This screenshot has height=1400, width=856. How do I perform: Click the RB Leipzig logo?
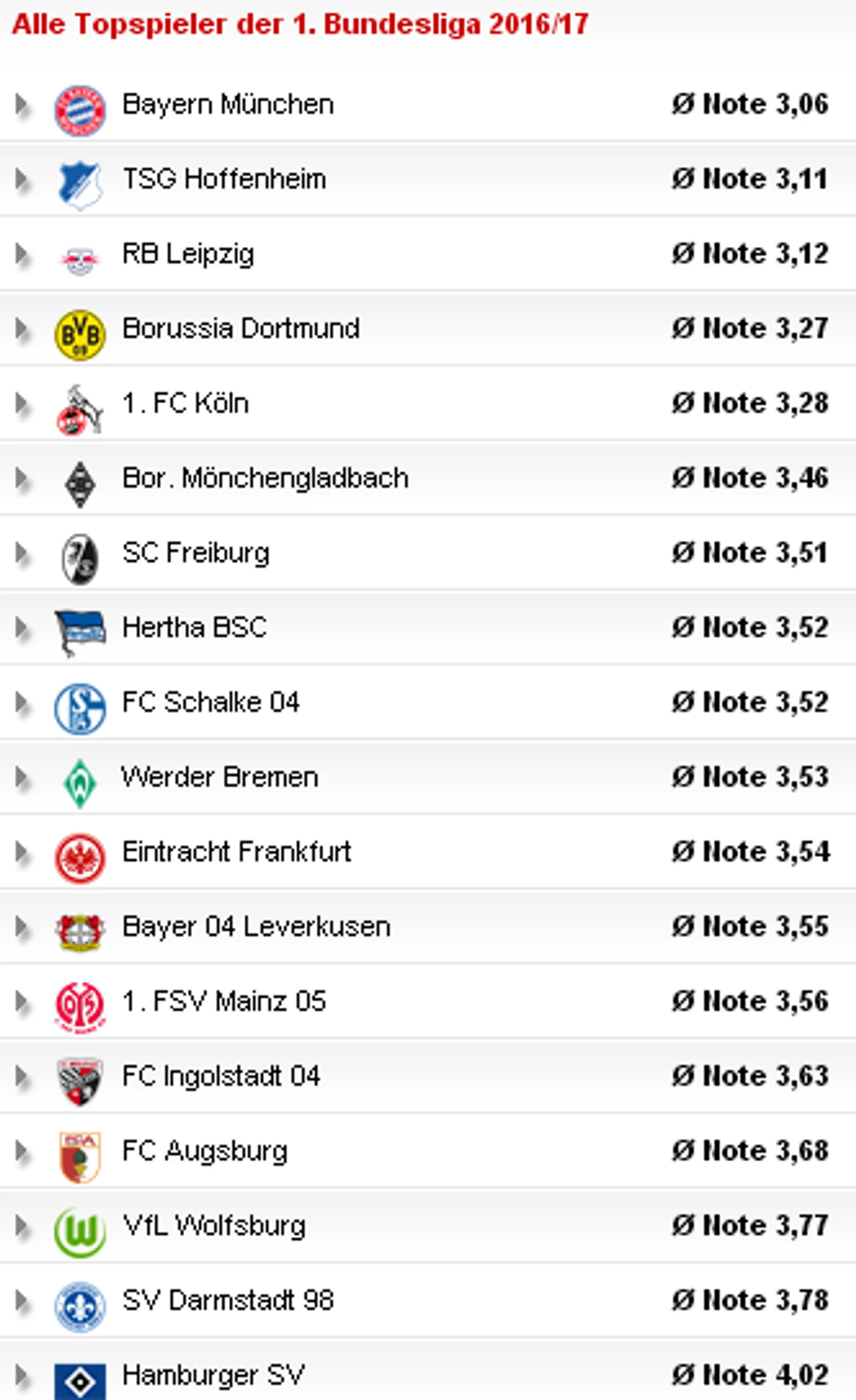80,260
